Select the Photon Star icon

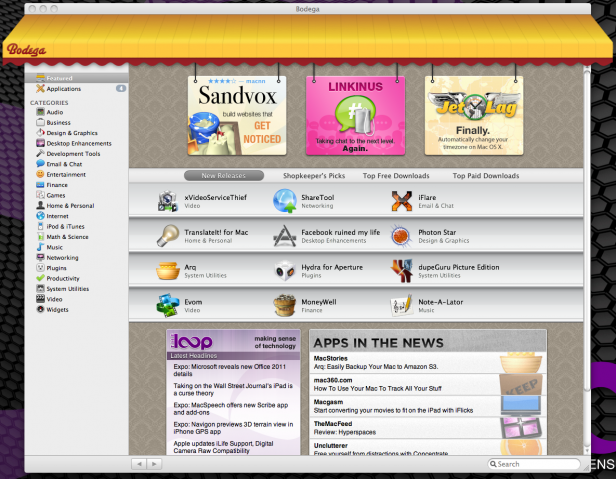pos(401,236)
